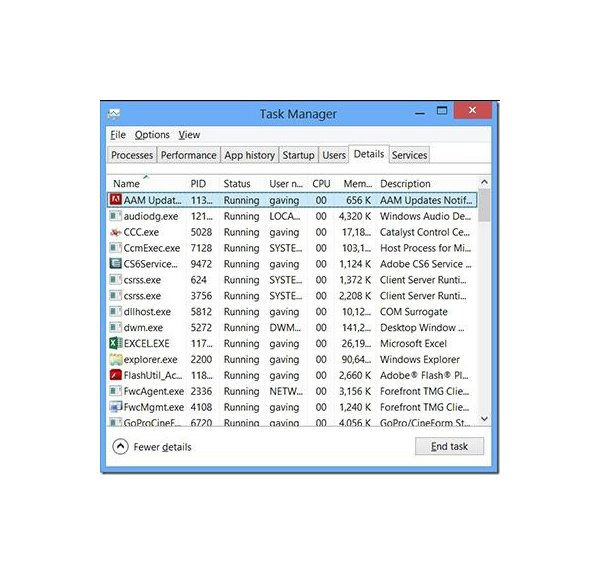Select the Details tab
Image resolution: width=600 pixels, height=575 pixels.
click(369, 154)
